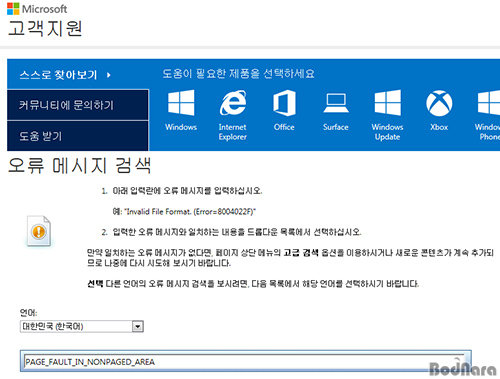Click the bold 선택 word
The height and width of the screenshot is (379, 500).
pos(95,284)
